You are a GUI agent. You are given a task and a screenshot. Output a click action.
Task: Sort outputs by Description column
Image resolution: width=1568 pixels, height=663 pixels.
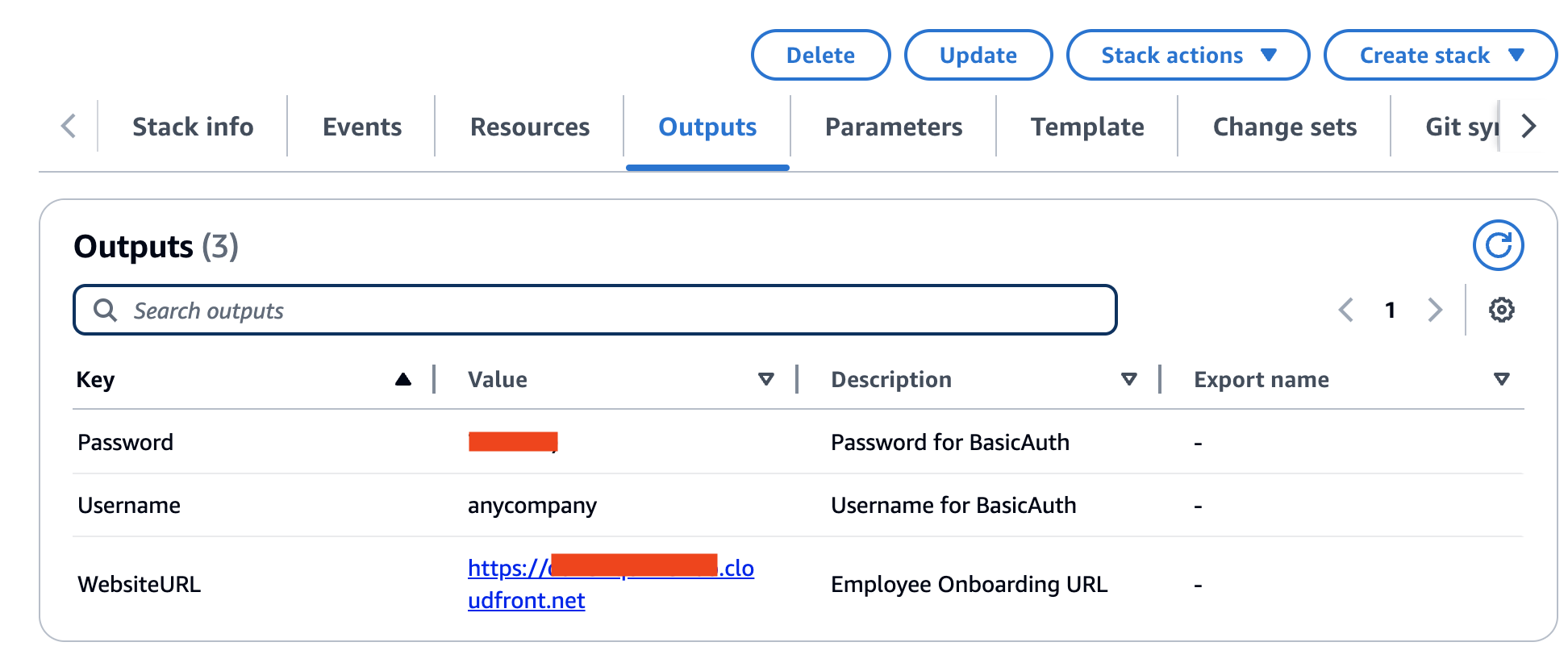click(x=1129, y=379)
